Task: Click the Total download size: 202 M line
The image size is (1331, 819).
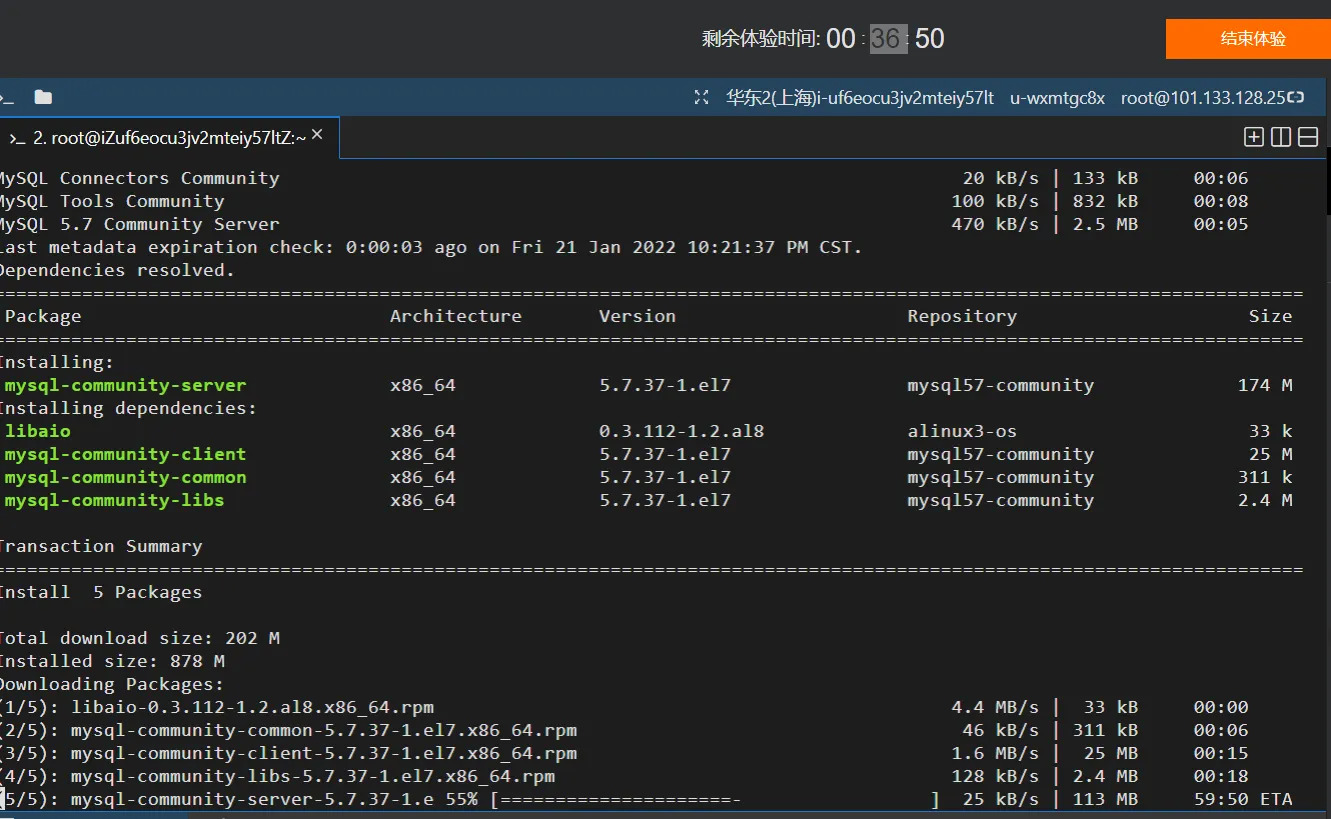Action: (138, 638)
